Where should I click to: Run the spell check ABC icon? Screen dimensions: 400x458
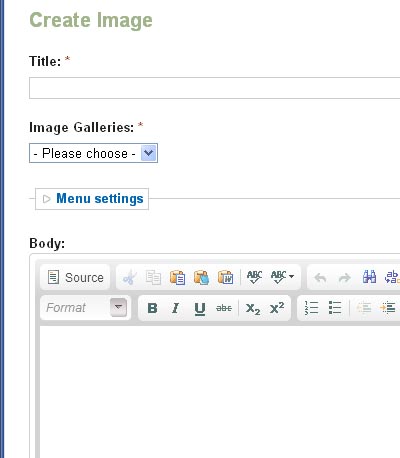(254, 277)
